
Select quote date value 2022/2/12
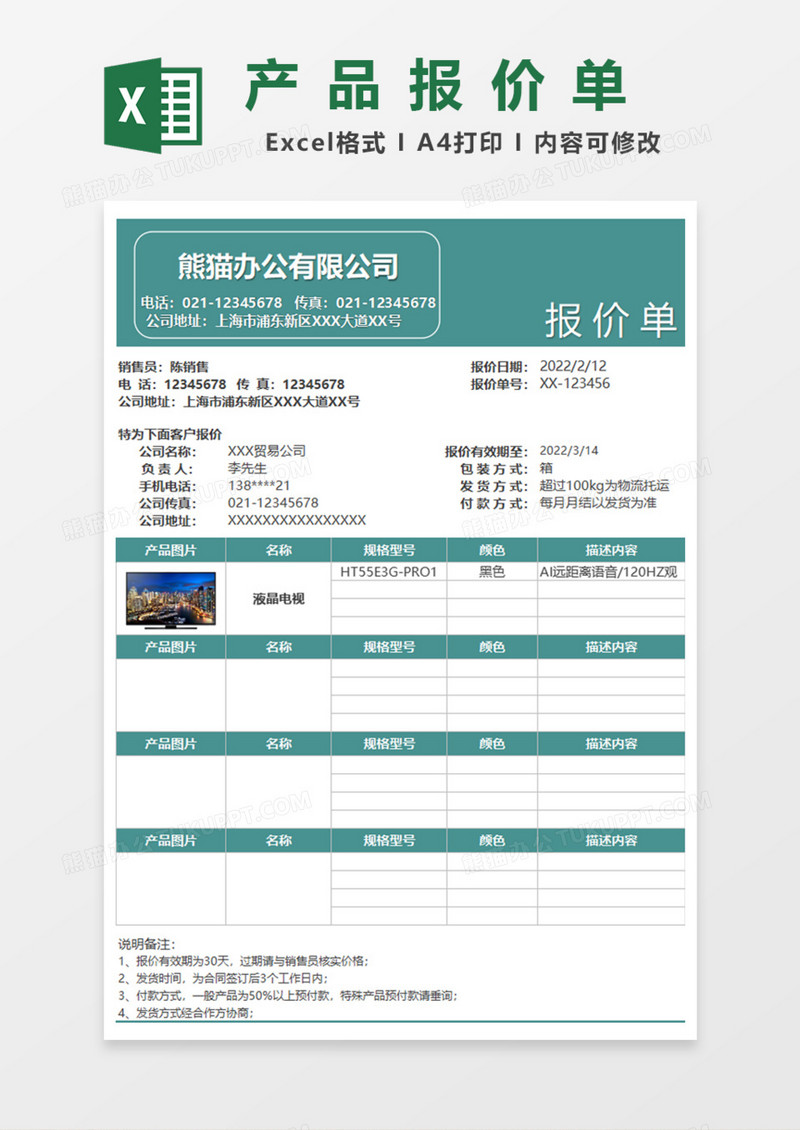tap(573, 366)
